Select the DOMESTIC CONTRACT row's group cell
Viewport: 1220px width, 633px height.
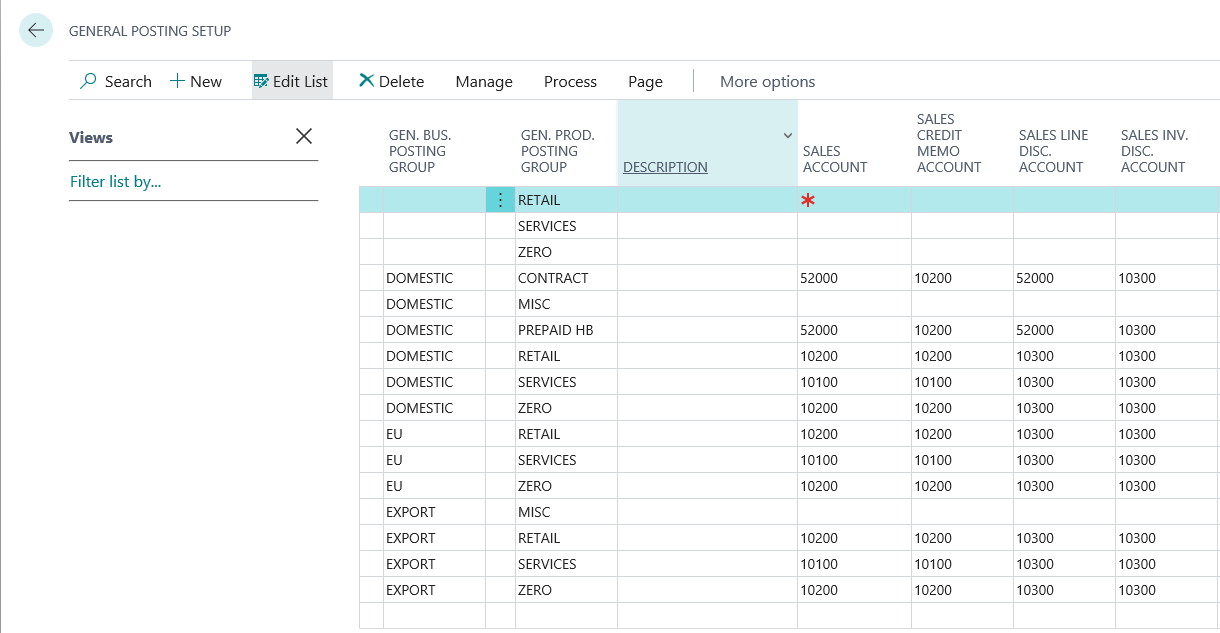pos(433,278)
